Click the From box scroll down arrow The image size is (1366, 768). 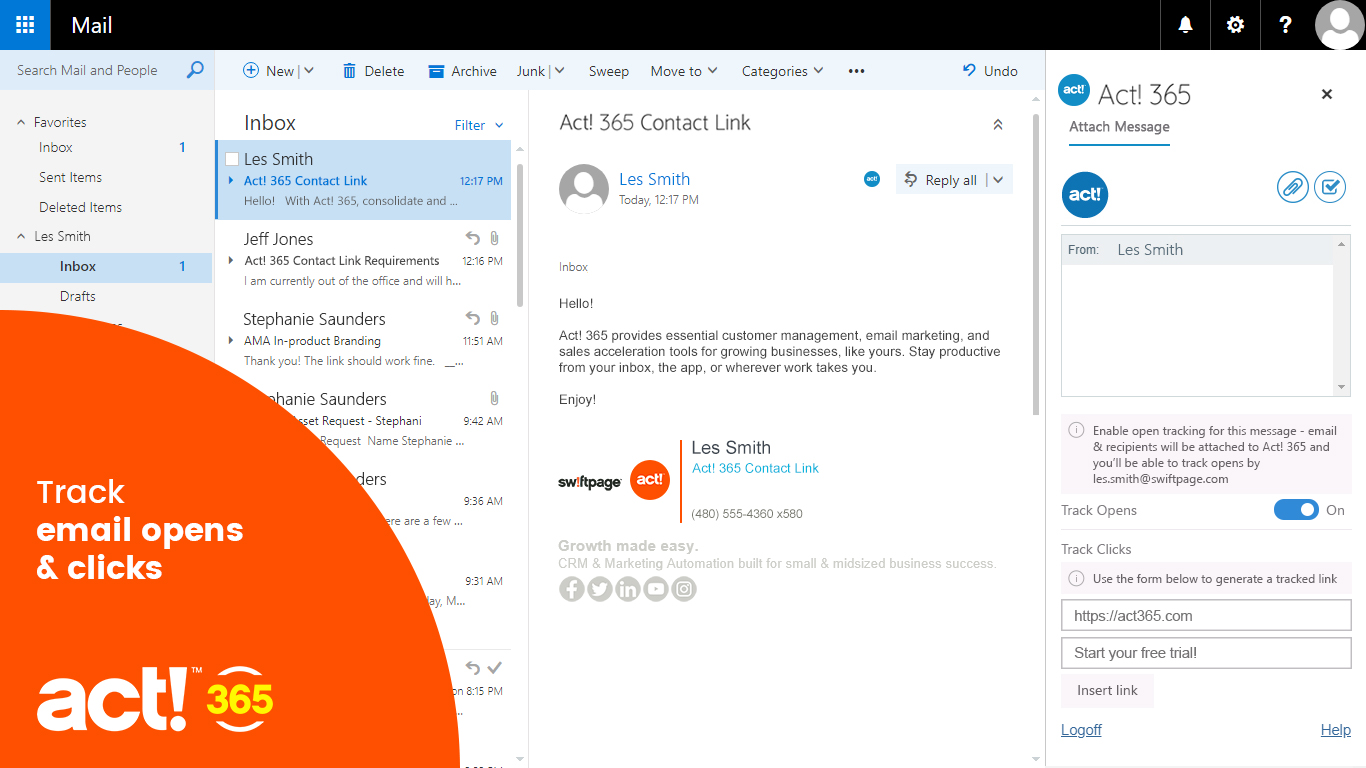point(1342,388)
